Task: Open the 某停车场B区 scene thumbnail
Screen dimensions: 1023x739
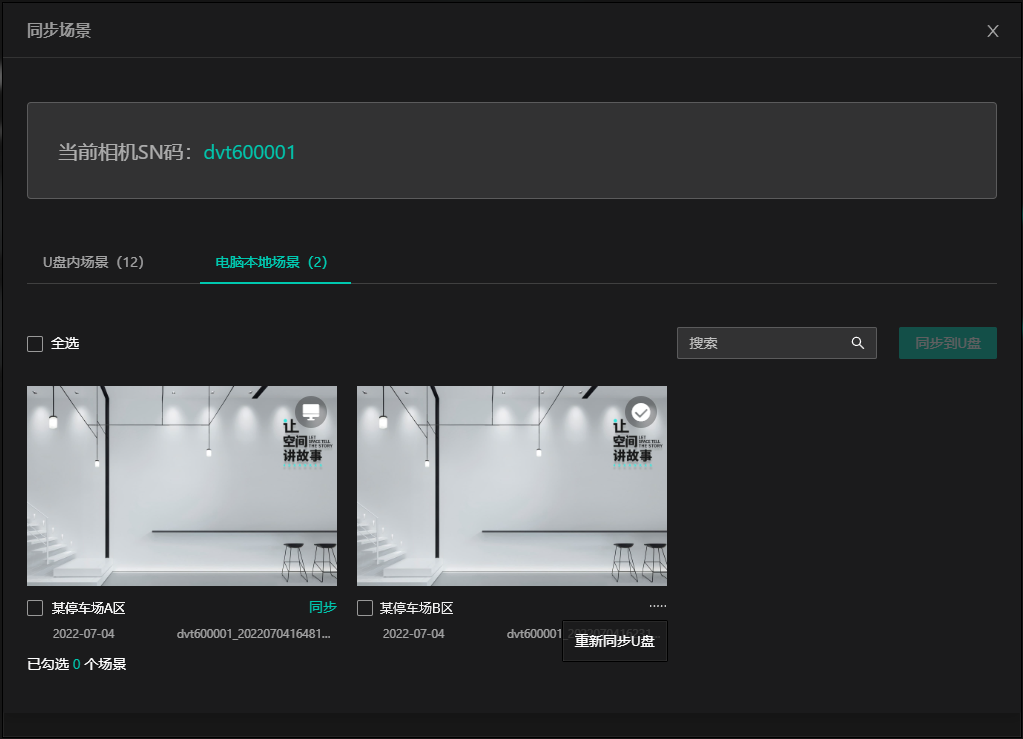Action: tap(511, 486)
